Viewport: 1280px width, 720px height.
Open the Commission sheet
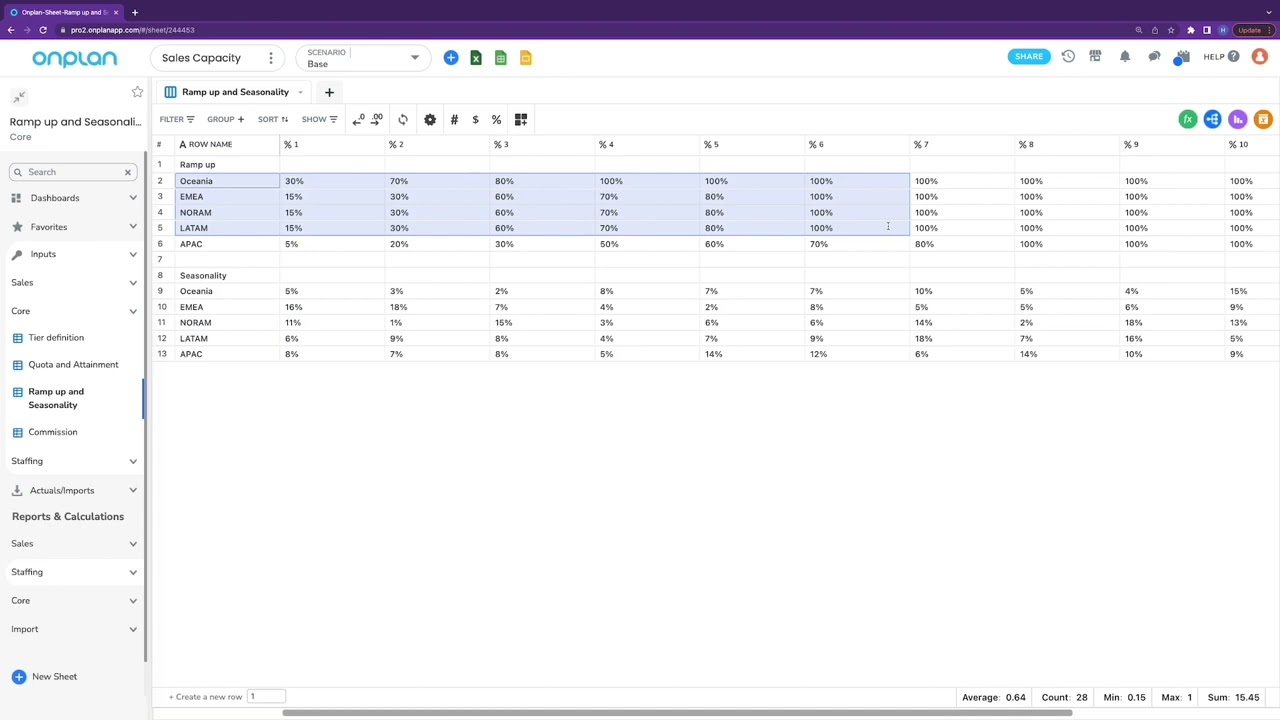pos(53,432)
